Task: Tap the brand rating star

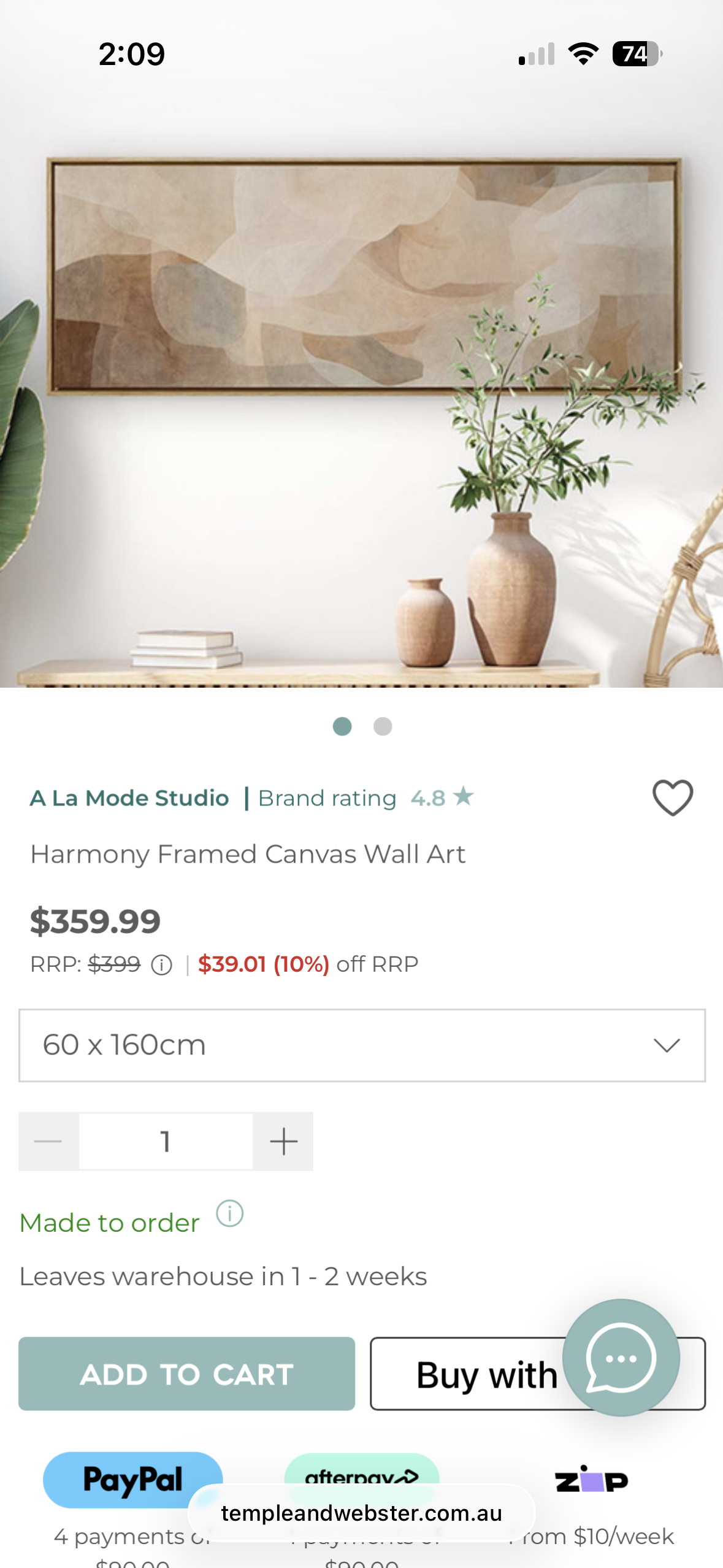Action: pos(464,796)
